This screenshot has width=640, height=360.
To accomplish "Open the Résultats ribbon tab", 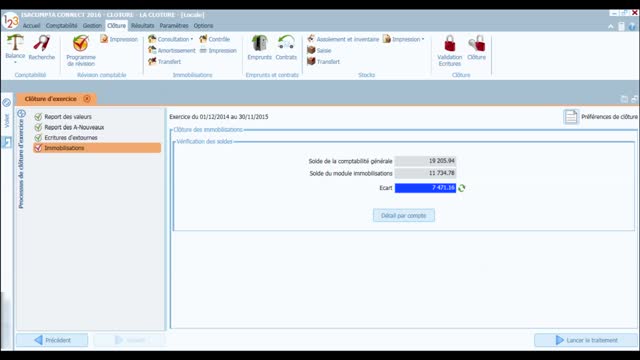I will coord(142,25).
